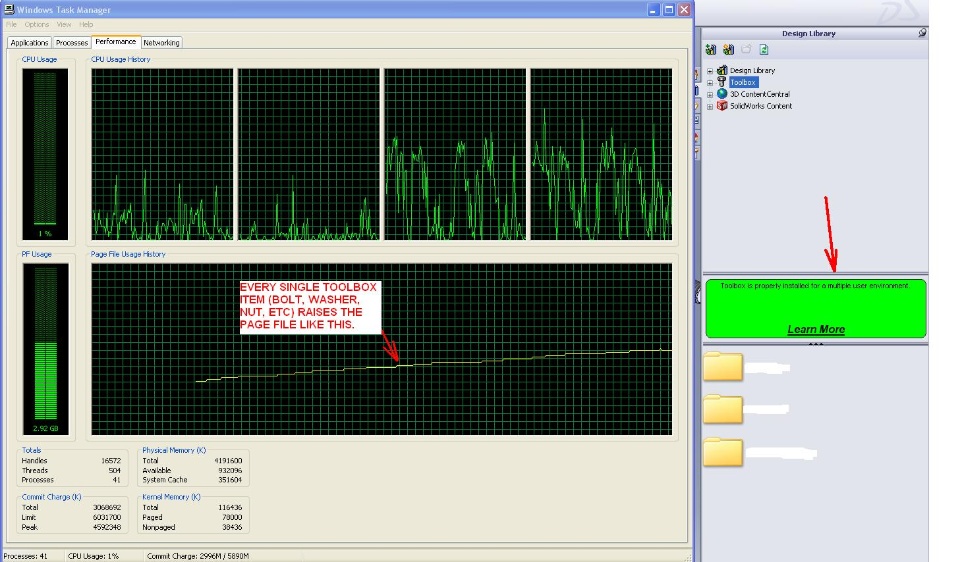Screen dimensions: 960x562
Task: Switch to the Processes tab
Action: [x=72, y=43]
